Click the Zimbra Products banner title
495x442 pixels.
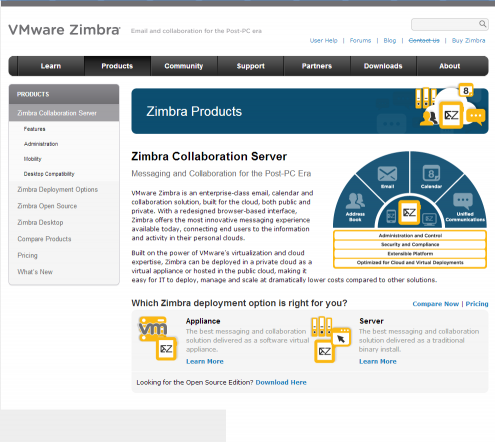[x=194, y=112]
